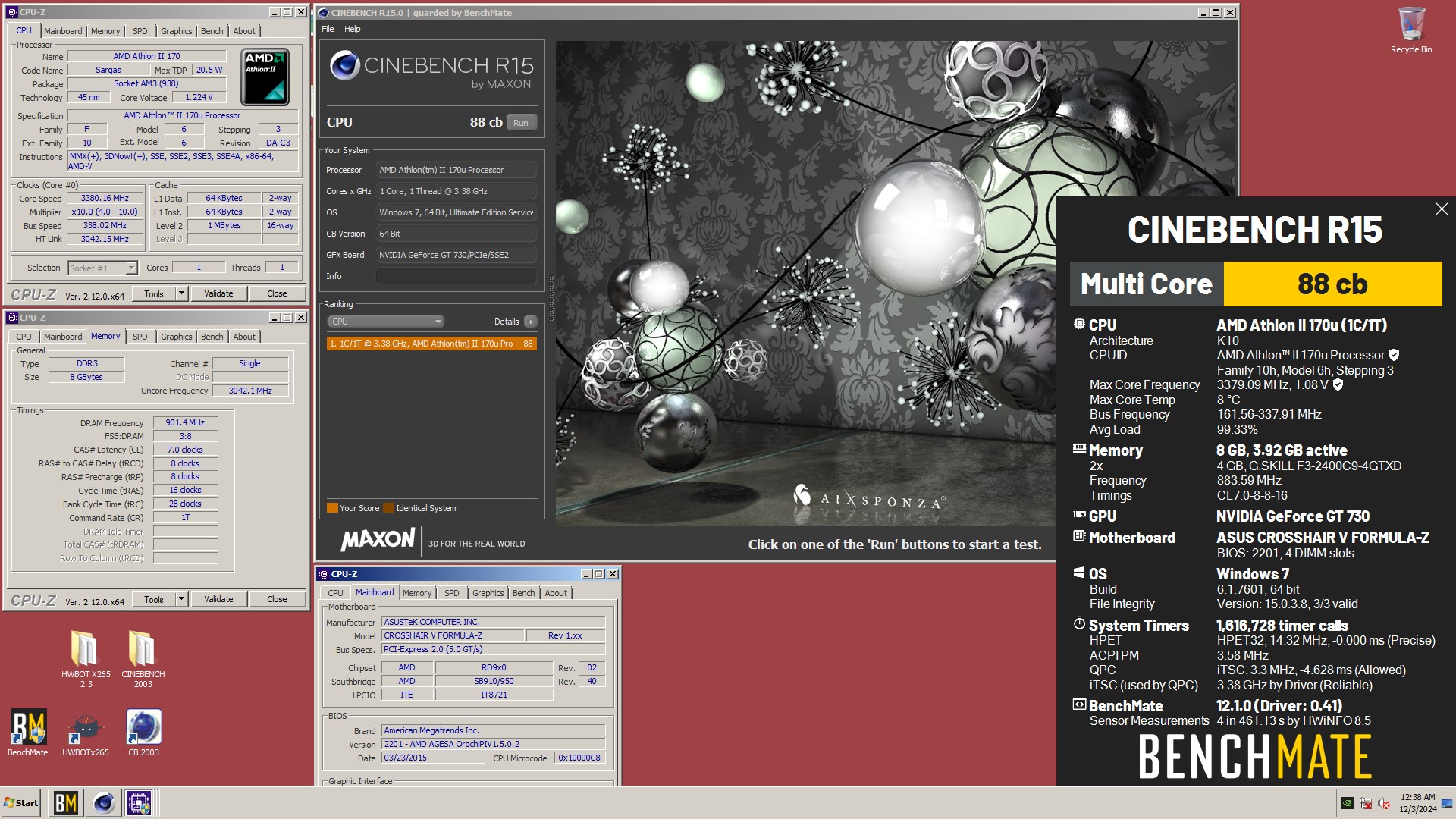Viewport: 1456px width, 819px height.
Task: Click the Uncore Frequency 3042.1 MHz field
Action: click(250, 391)
